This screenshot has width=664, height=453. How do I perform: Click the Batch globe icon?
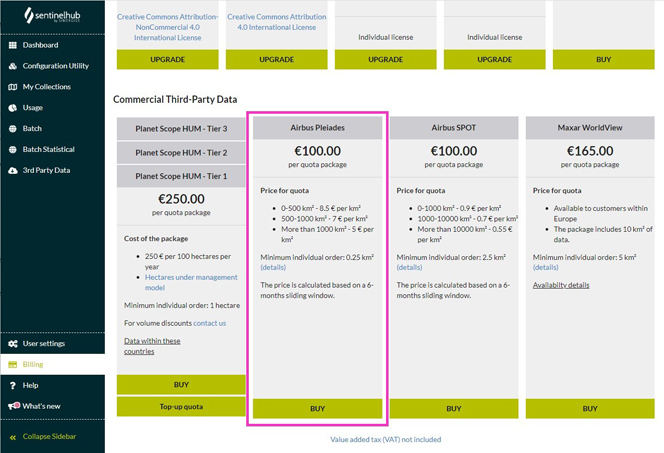pos(13,129)
